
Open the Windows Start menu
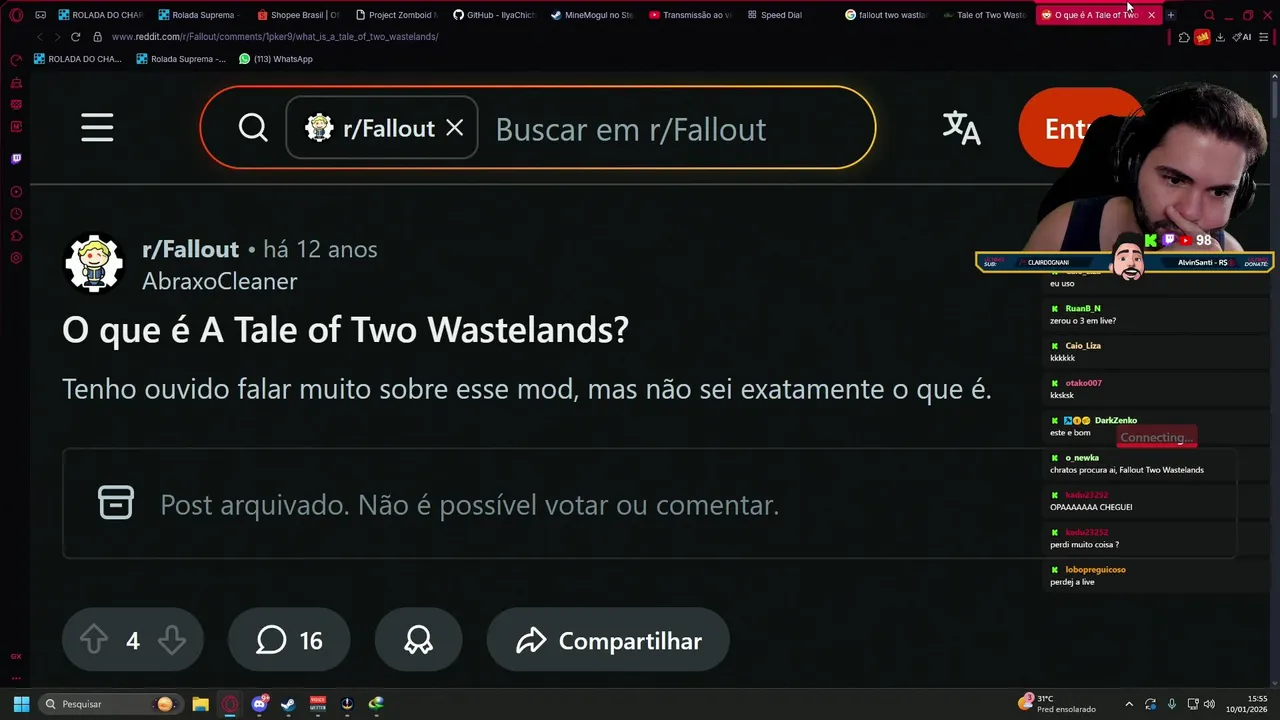(x=21, y=704)
